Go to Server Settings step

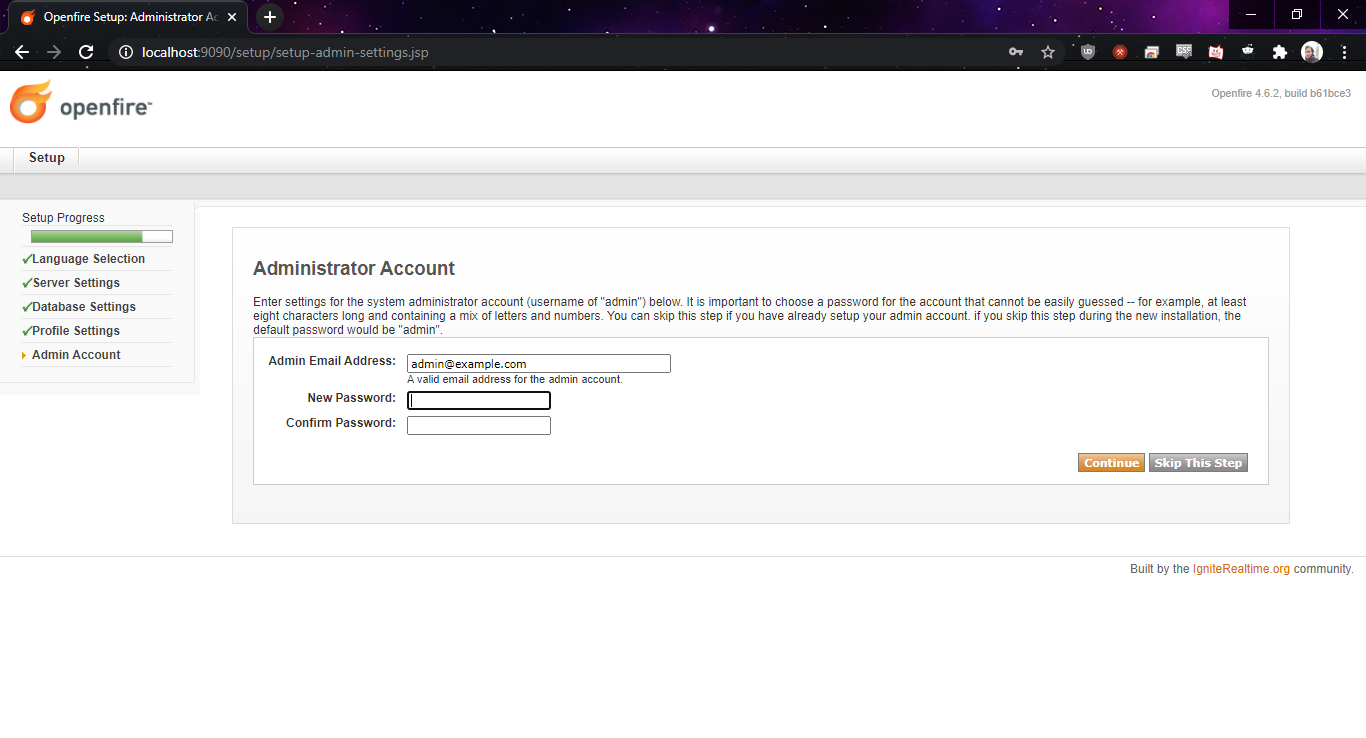[x=76, y=283]
